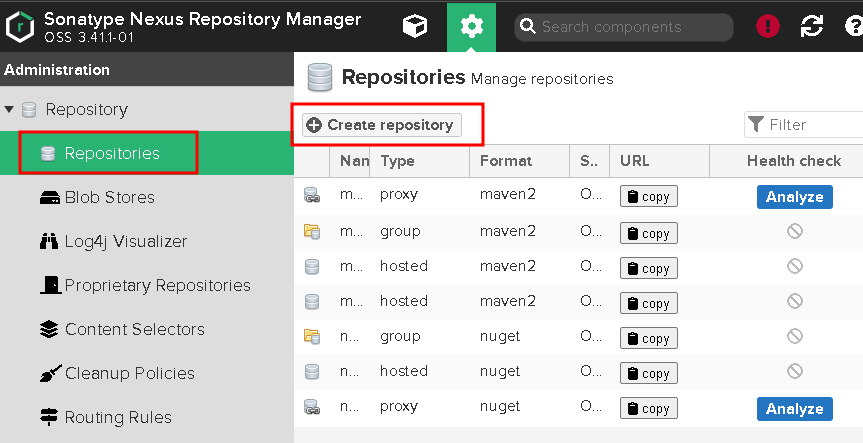This screenshot has width=863, height=443.
Task: Click the Routing Rules signpost icon
Action: (49, 417)
